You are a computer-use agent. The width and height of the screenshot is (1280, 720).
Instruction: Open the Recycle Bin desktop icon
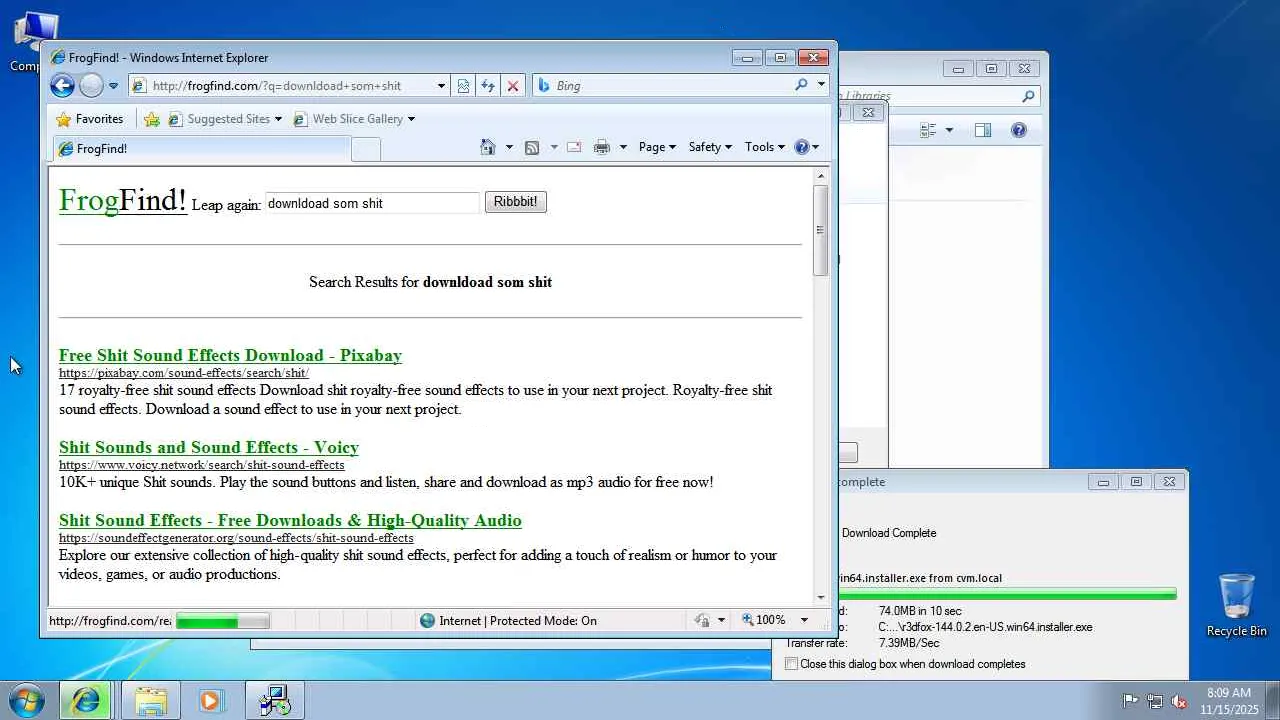coord(1237,605)
